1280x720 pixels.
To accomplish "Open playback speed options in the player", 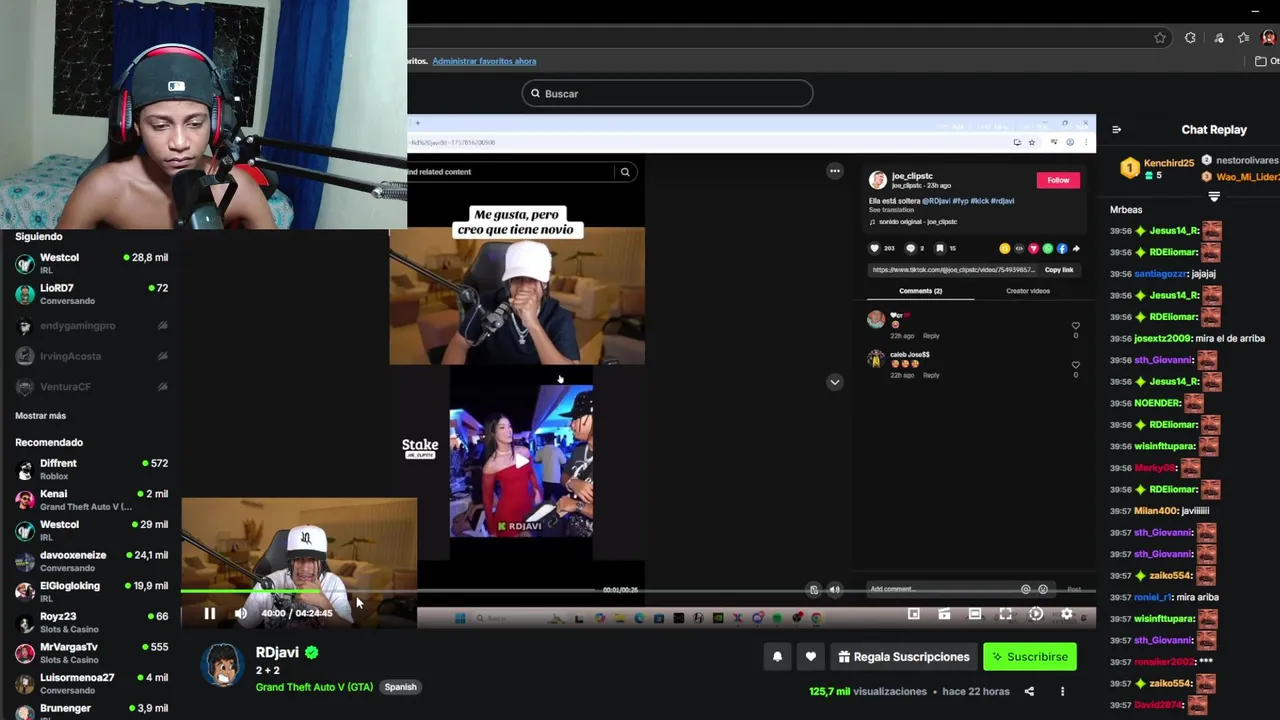I will coord(1036,614).
